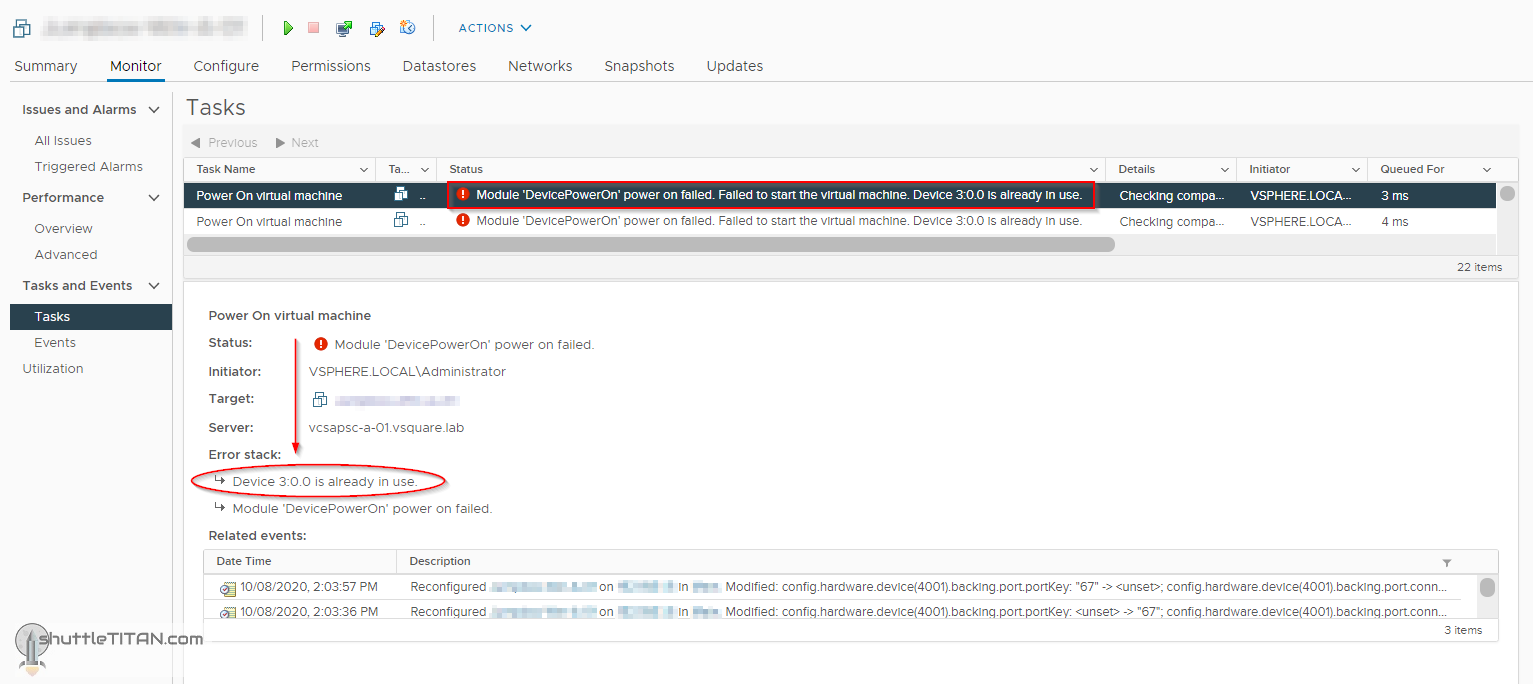The image size is (1533, 684).
Task: Go to the Next tasks page
Action: (x=297, y=143)
